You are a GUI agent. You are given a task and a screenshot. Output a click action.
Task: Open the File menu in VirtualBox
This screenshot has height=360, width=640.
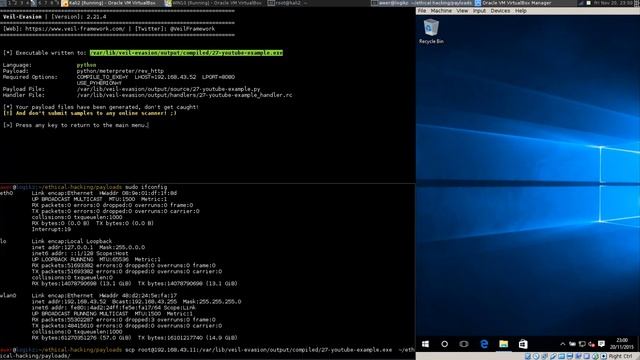coord(422,11)
